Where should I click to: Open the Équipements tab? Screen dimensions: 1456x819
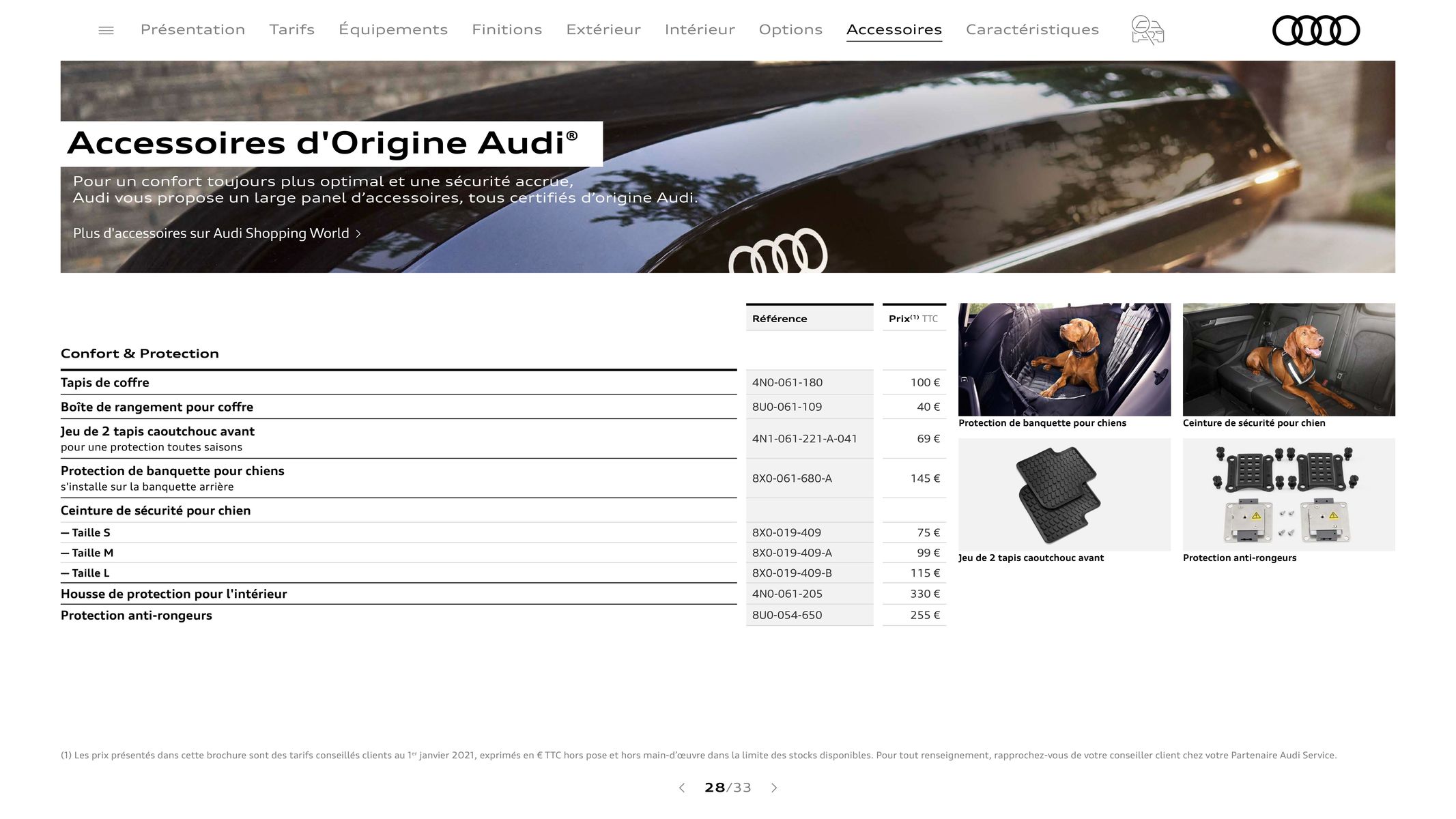pos(393,29)
